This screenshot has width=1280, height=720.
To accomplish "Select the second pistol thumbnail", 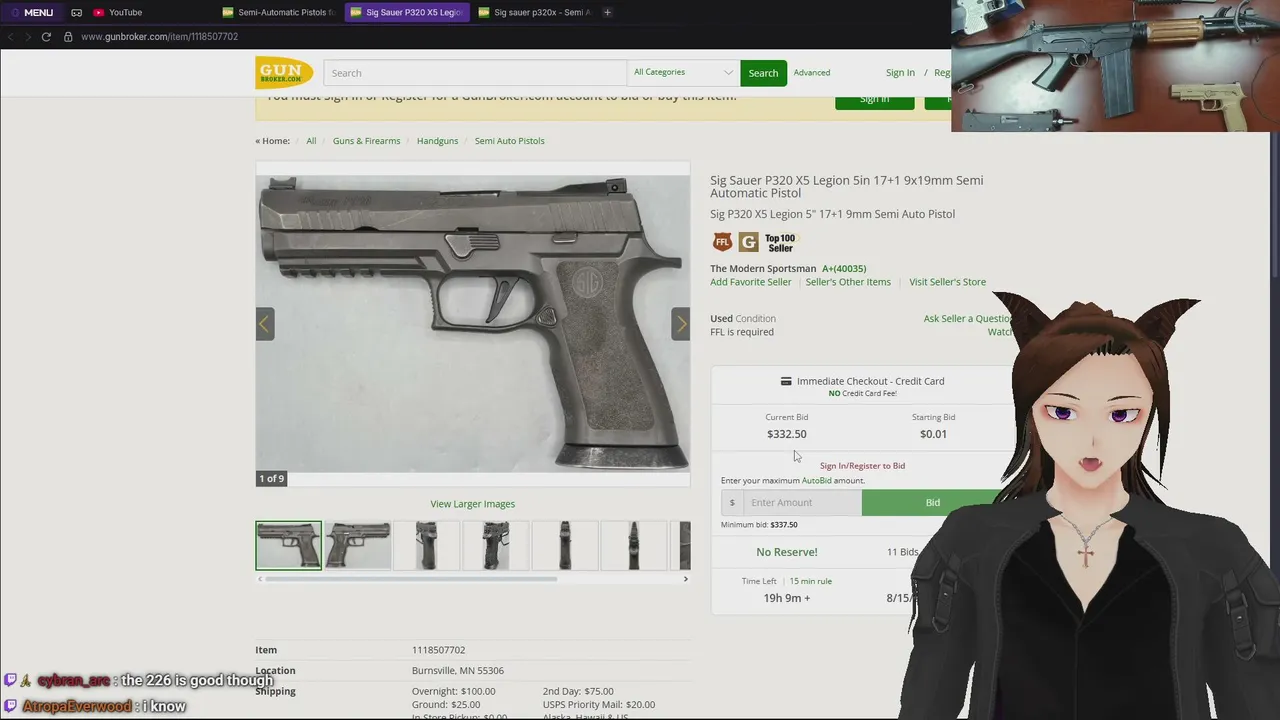I will tap(357, 545).
